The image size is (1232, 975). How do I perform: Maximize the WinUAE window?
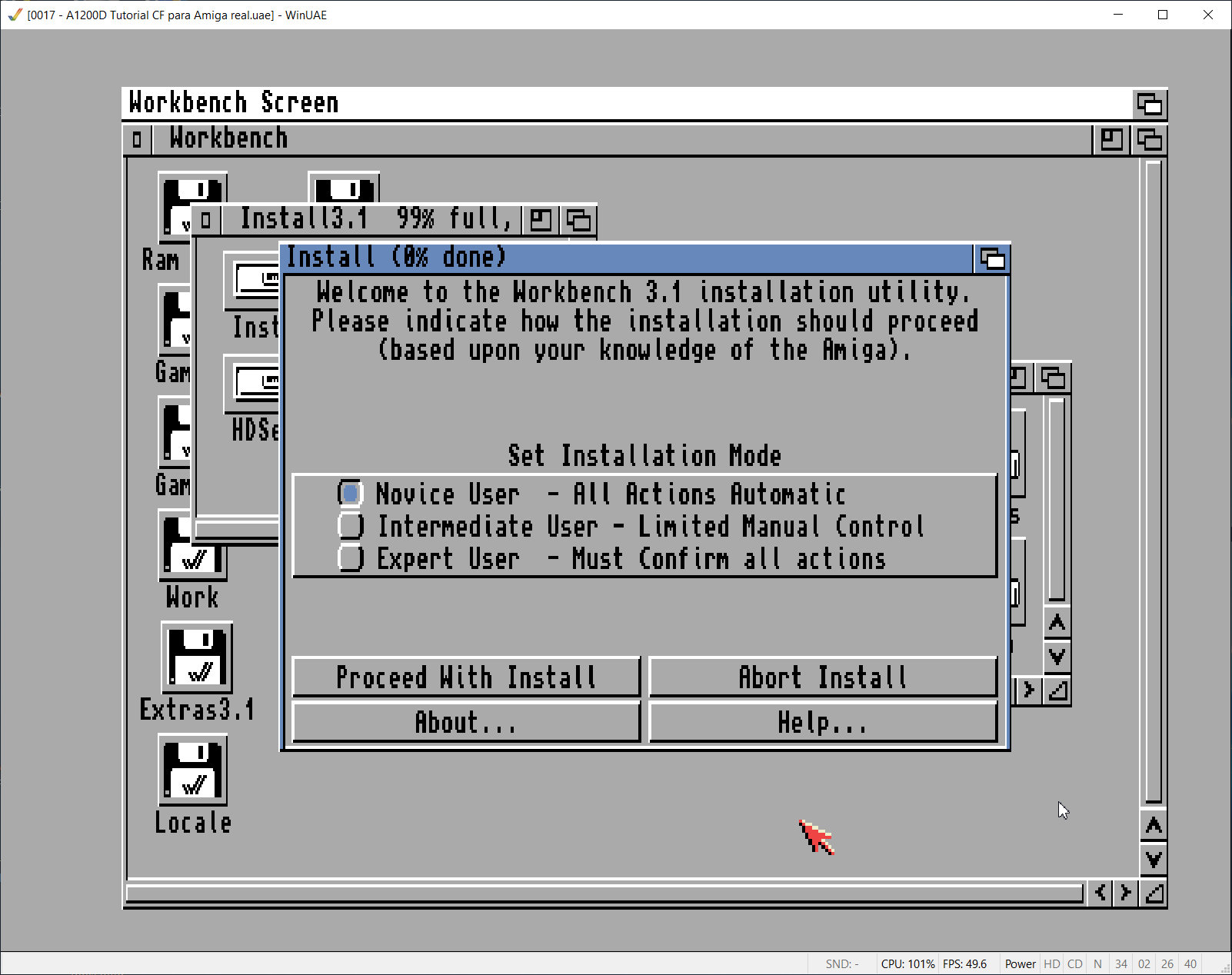pos(1163,15)
